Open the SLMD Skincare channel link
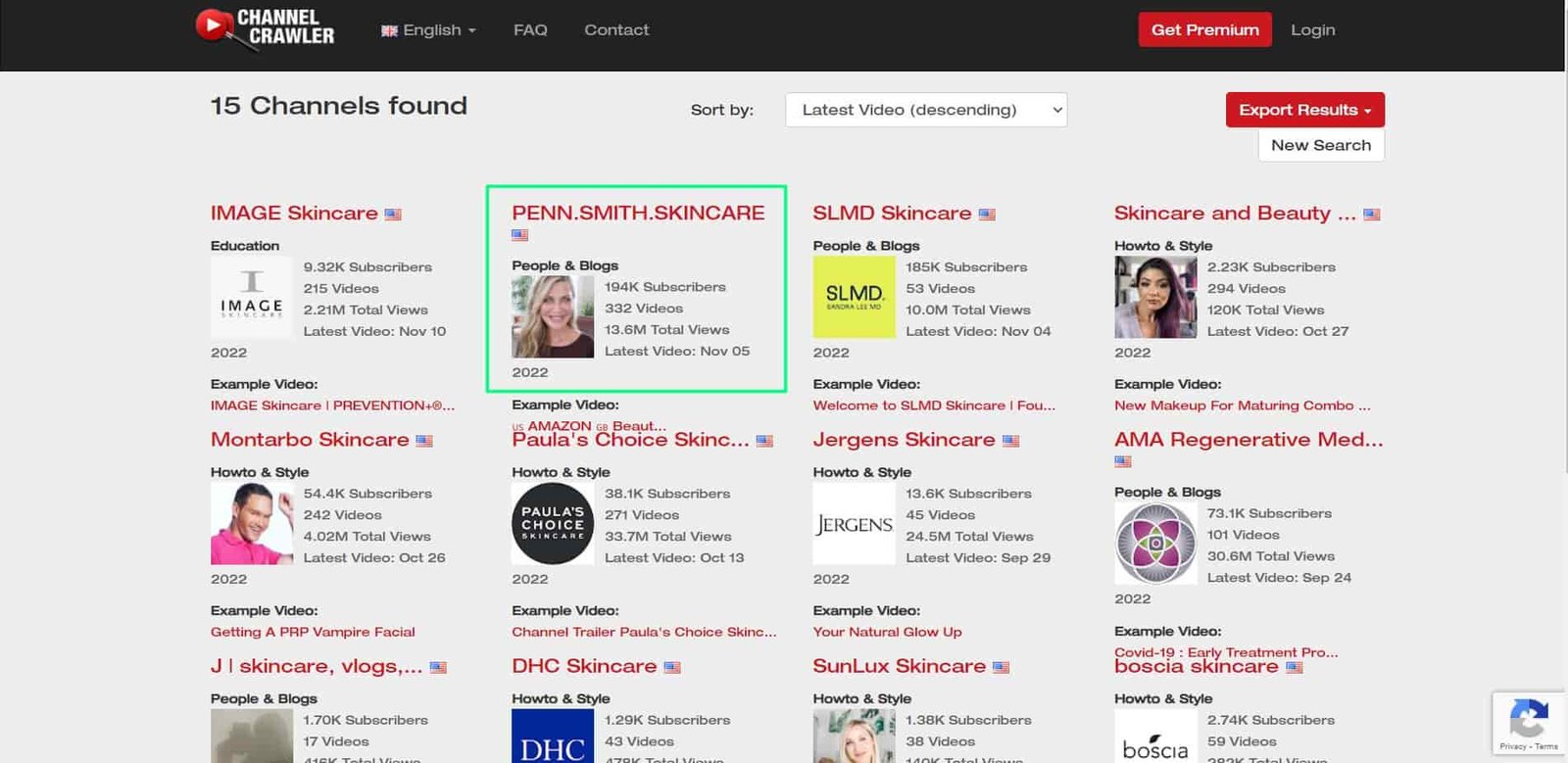This screenshot has width=1568, height=763. click(892, 214)
